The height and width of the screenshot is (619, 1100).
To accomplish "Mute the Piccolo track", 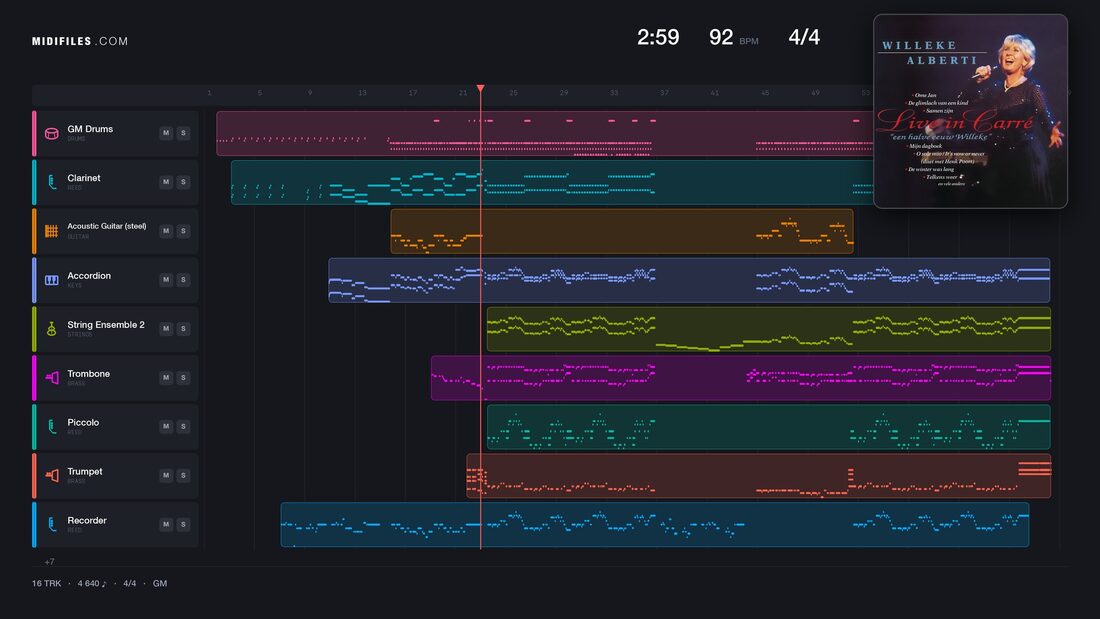I will (166, 426).
